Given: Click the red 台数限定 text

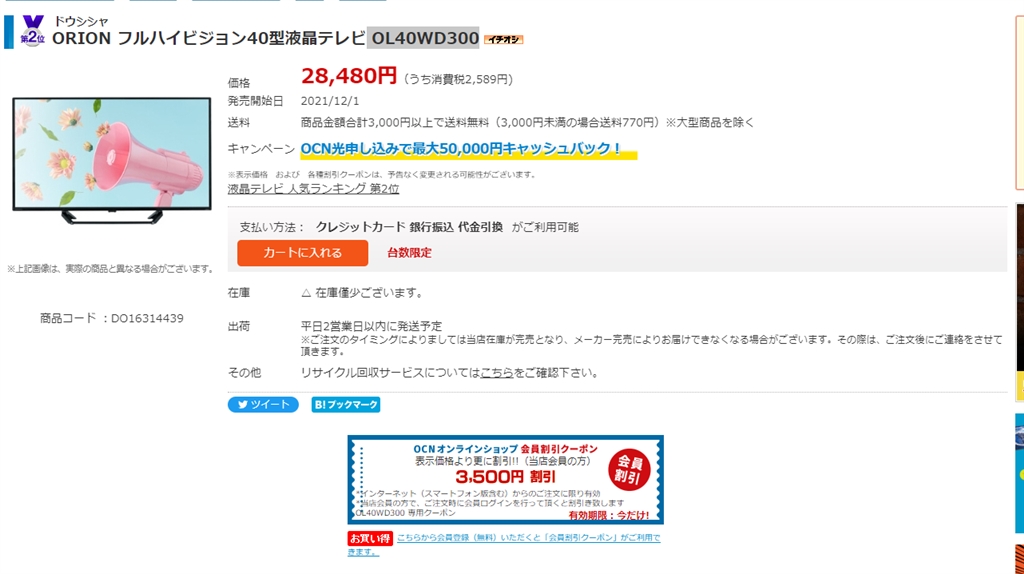Looking at the screenshot, I should pyautogui.click(x=409, y=253).
